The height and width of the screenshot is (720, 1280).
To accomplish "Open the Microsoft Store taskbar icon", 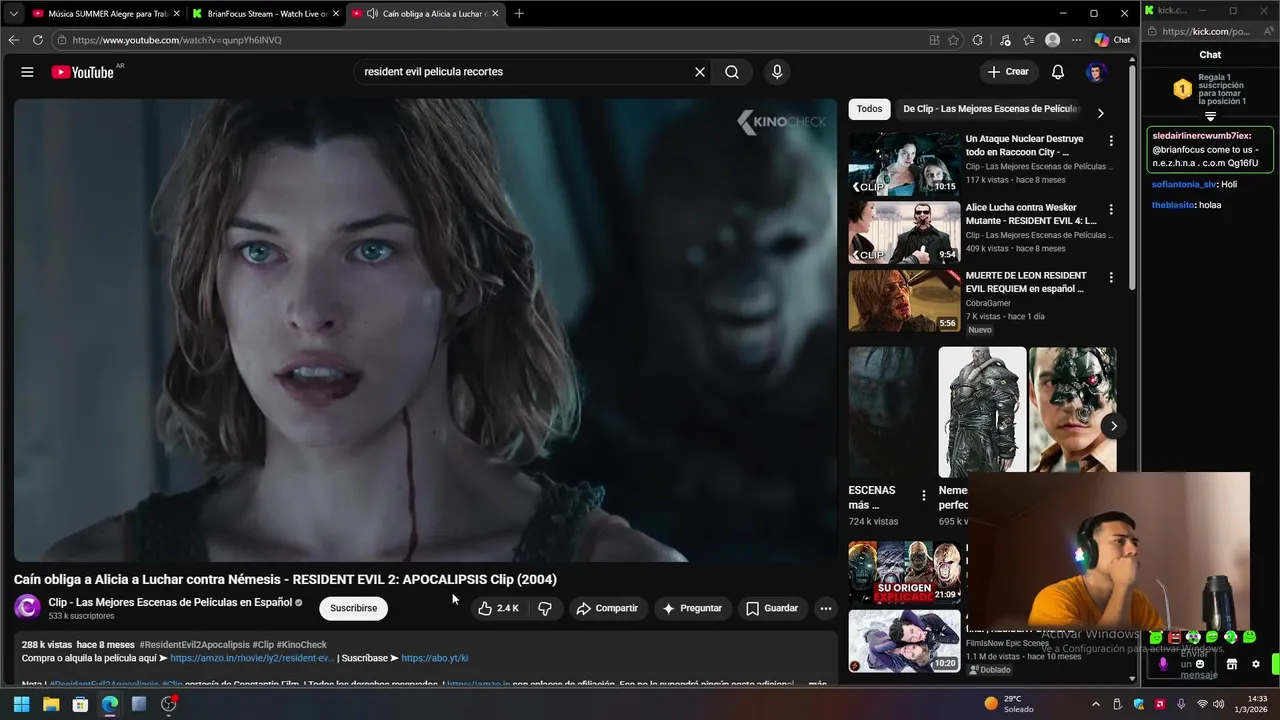I will (x=80, y=704).
